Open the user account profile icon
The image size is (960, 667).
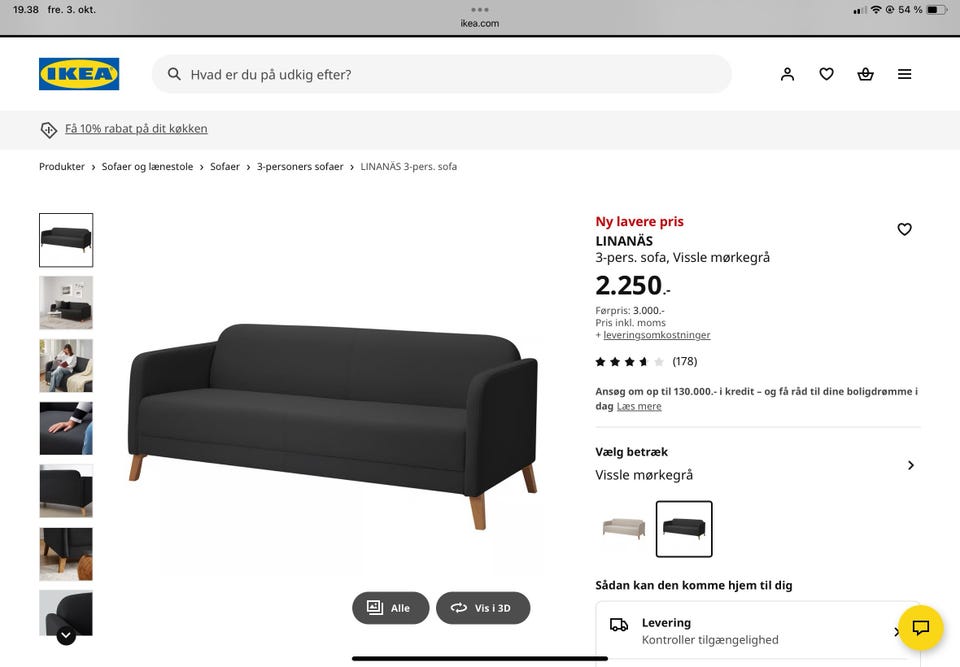[787, 74]
